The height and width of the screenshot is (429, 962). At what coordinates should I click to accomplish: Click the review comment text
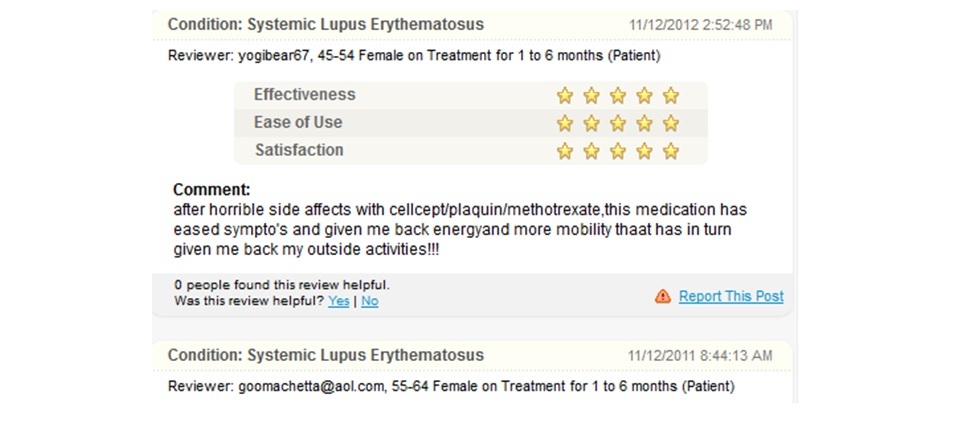[460, 230]
